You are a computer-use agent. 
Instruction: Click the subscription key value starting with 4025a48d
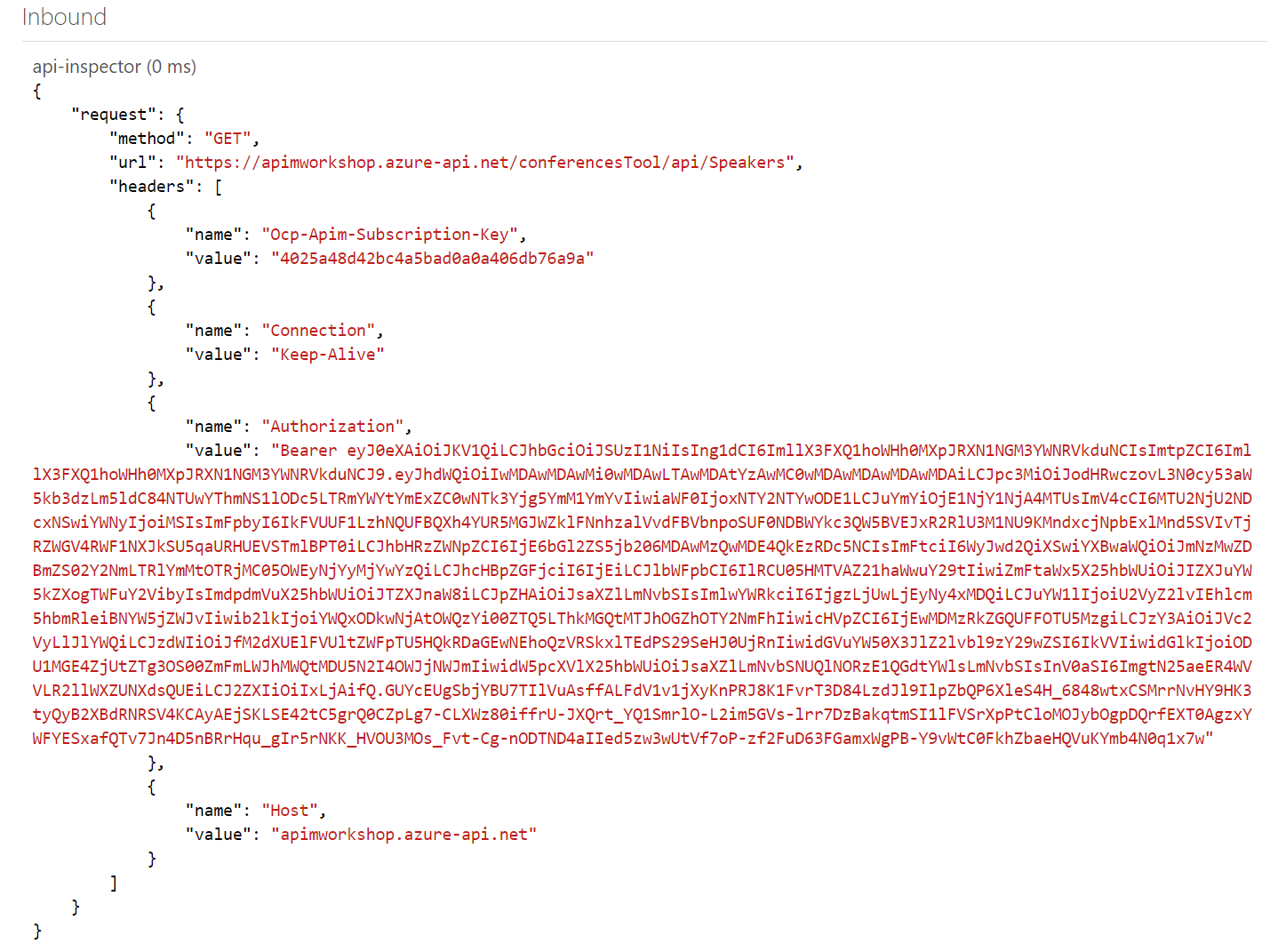point(432,259)
